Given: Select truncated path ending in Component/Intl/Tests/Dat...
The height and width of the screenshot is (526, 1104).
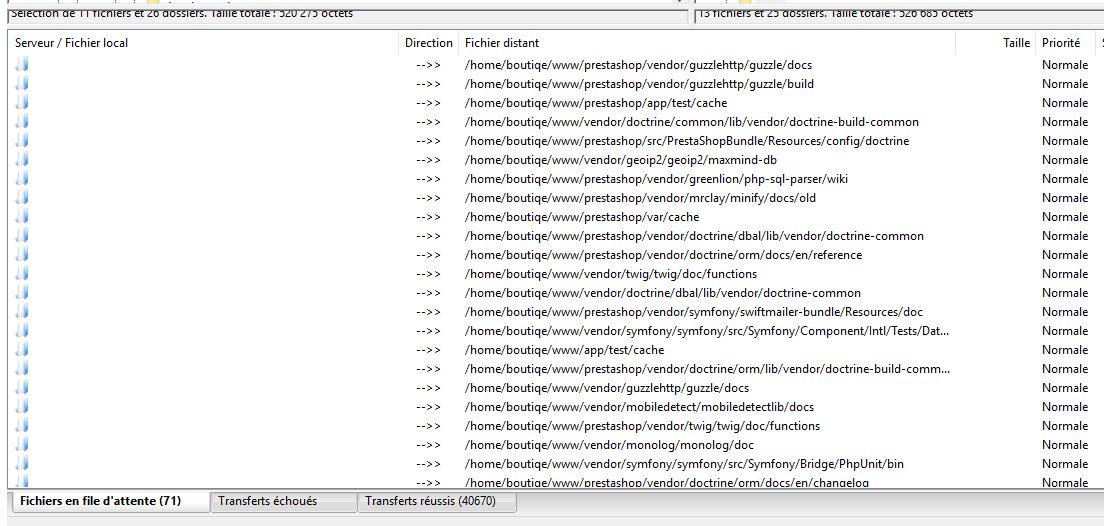Looking at the screenshot, I should 708,331.
